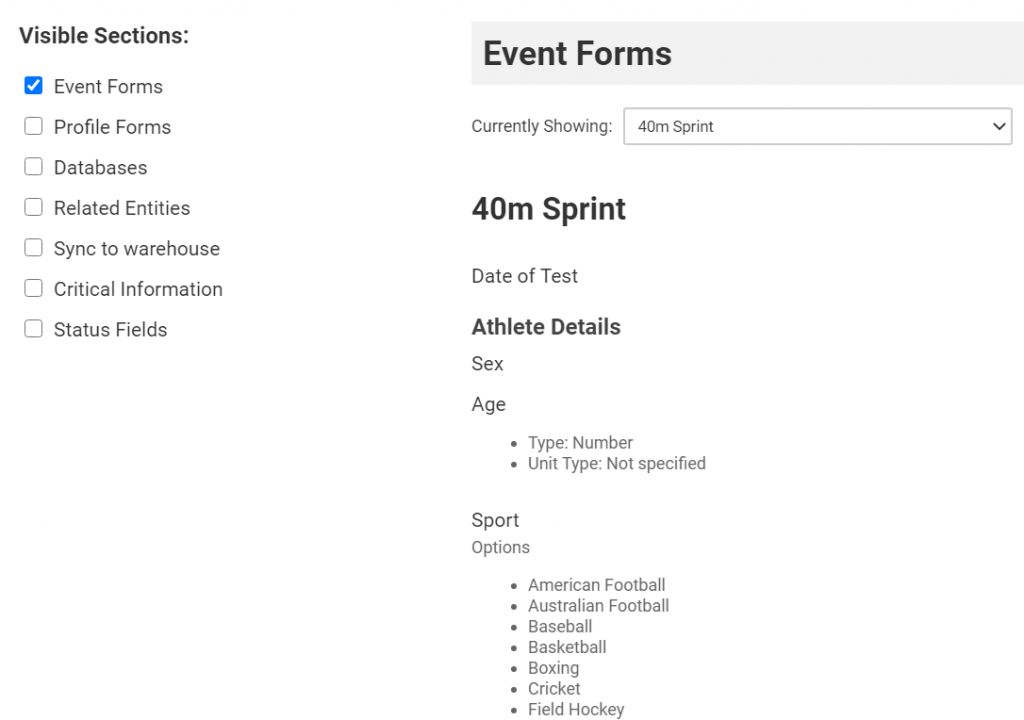
Task: Enable the Profile Forms section
Action: coord(33,127)
